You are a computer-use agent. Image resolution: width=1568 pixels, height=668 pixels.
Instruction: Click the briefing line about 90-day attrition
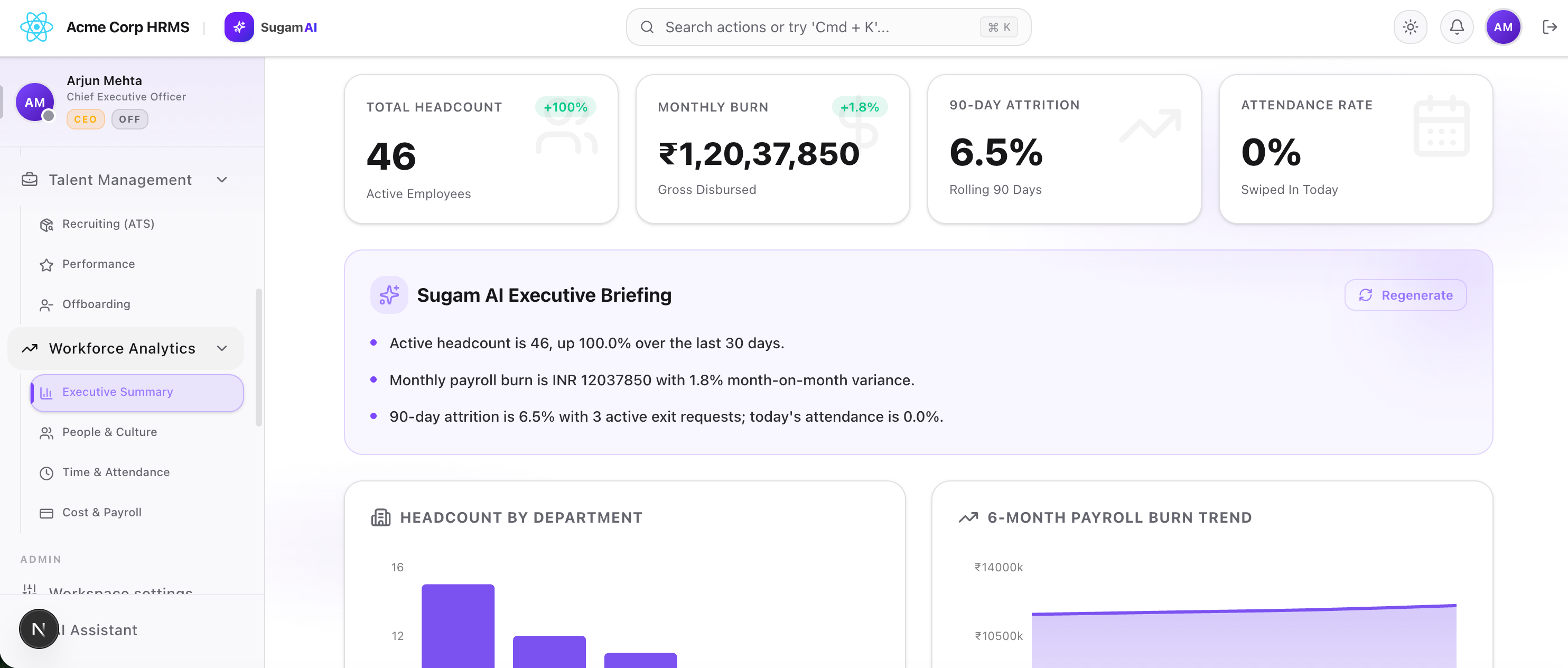point(666,416)
